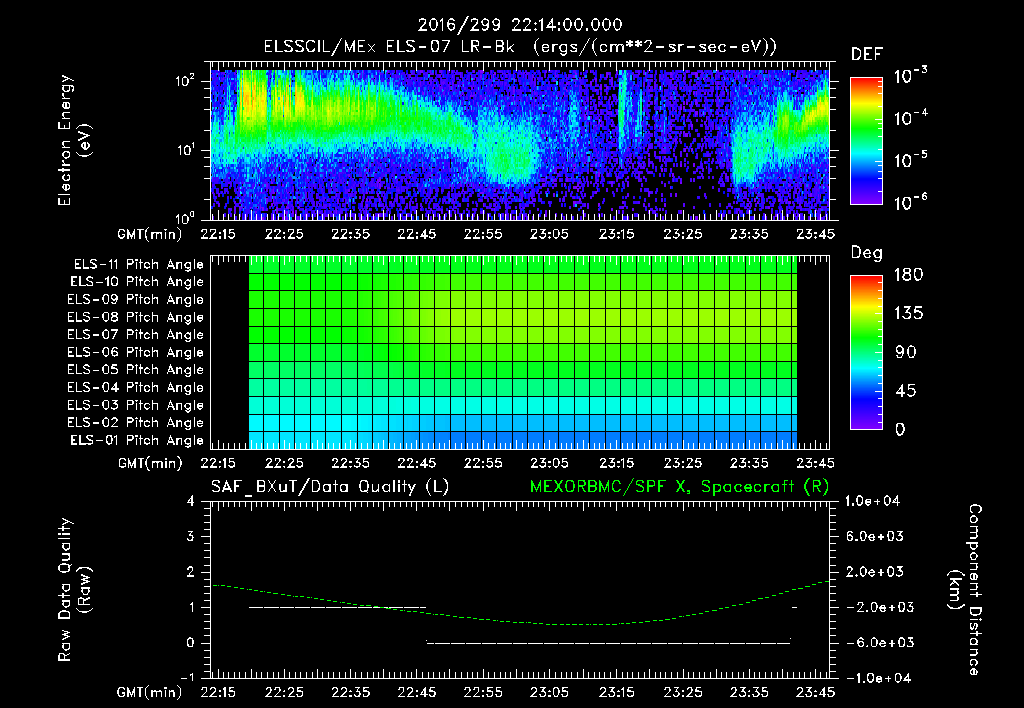Click the ELS-06 Pitch Angle row label
The width and height of the screenshot is (1024, 708).
[136, 352]
